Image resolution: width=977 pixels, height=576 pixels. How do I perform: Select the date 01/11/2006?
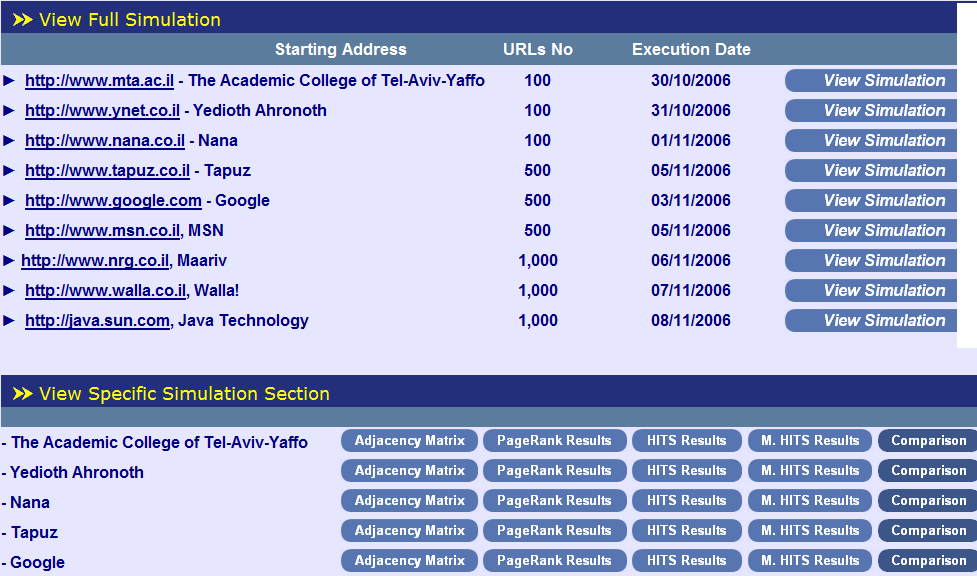691,140
